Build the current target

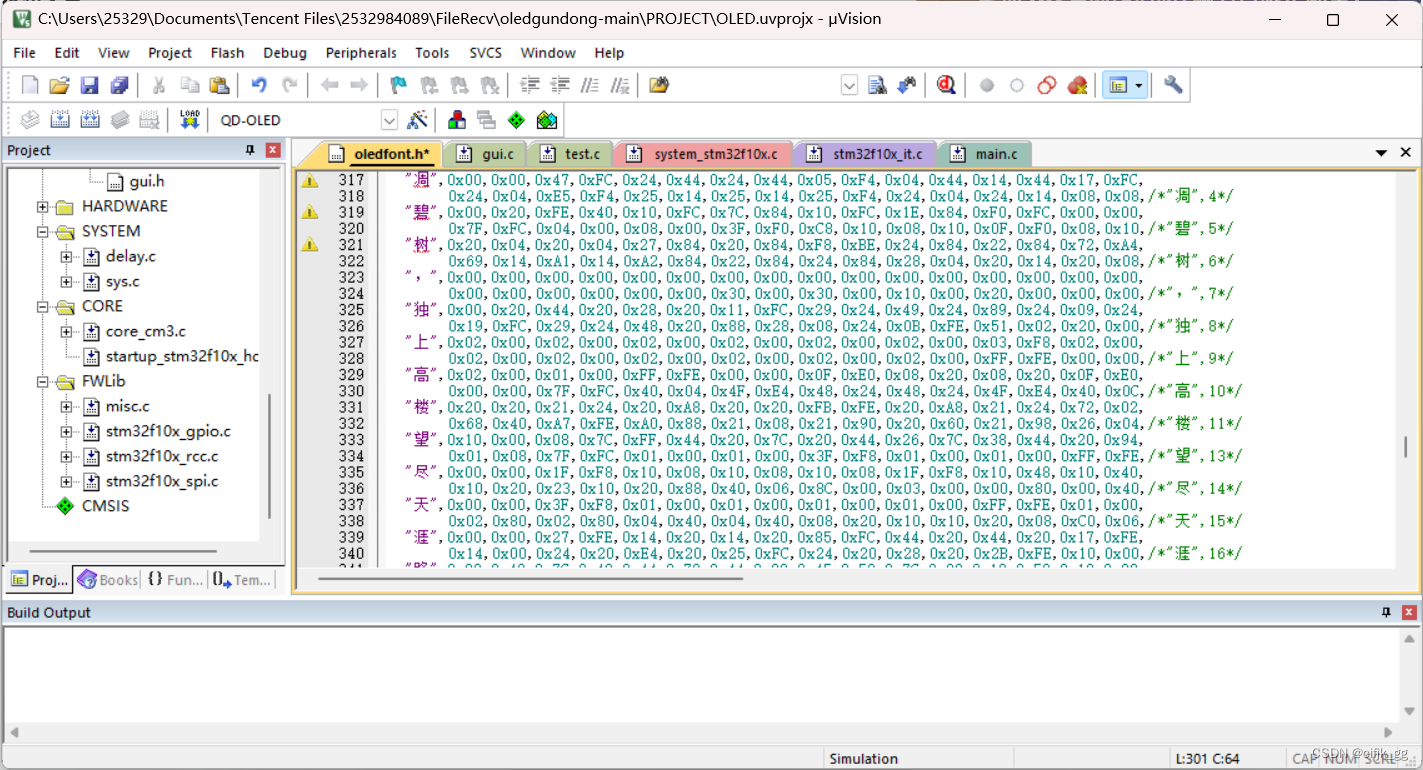[x=60, y=119]
